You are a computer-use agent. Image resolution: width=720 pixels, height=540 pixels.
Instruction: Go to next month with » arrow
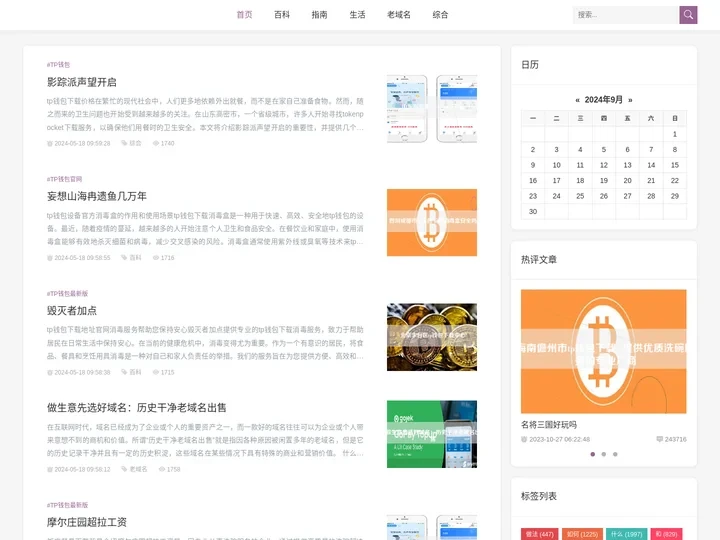coord(630,100)
